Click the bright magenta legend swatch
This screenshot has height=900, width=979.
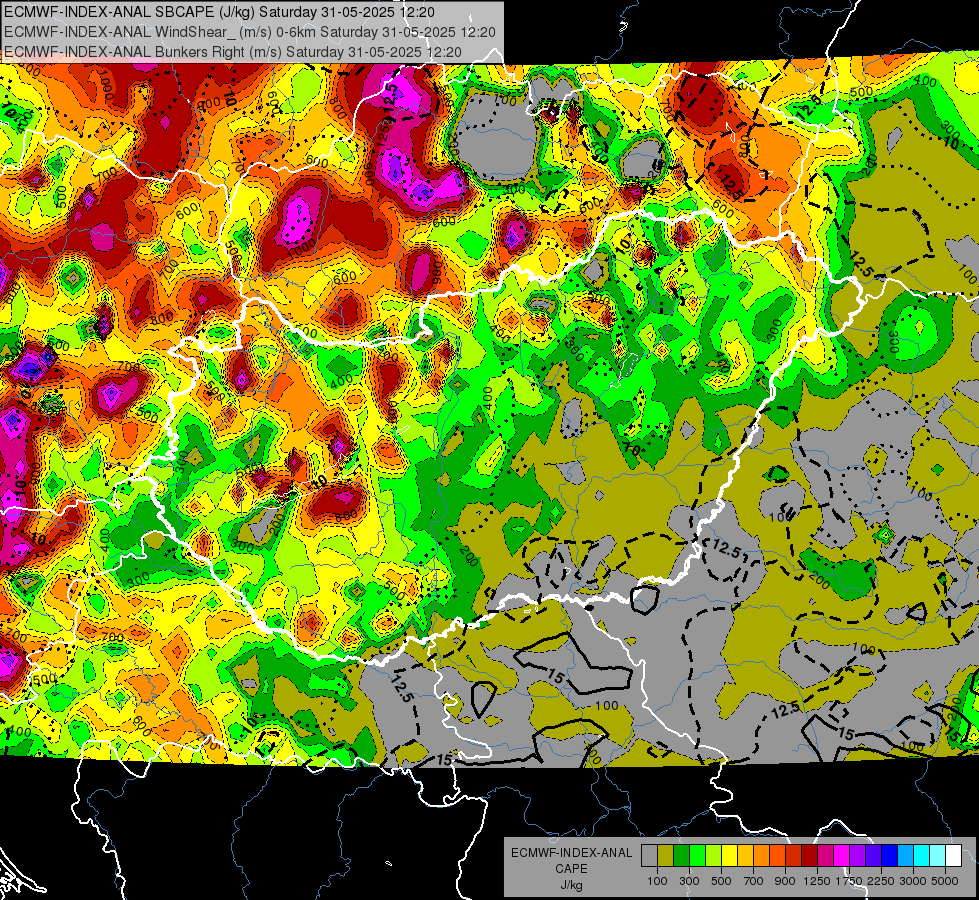click(842, 856)
